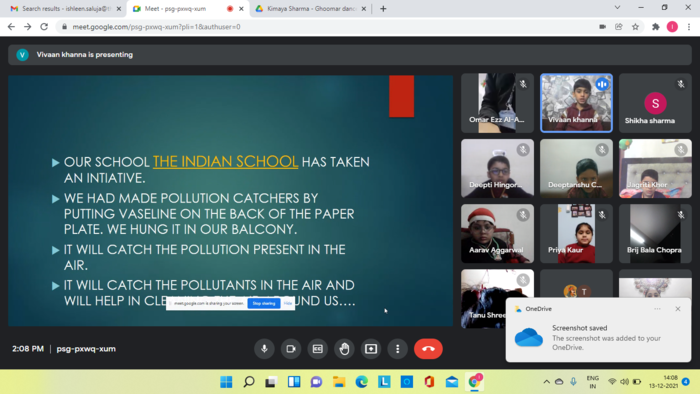Select Brij Bala Chopra video tile
Viewport: 700px width, 394px height.
655,233
